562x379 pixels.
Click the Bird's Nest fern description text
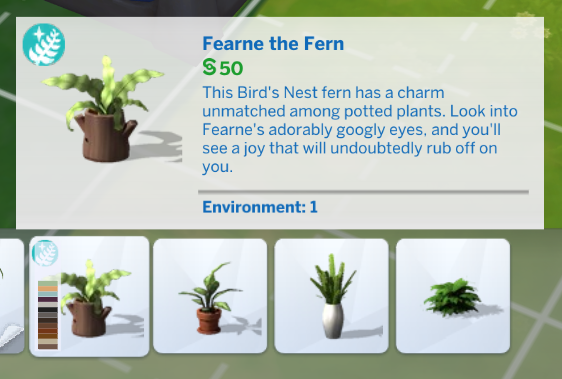(360, 129)
